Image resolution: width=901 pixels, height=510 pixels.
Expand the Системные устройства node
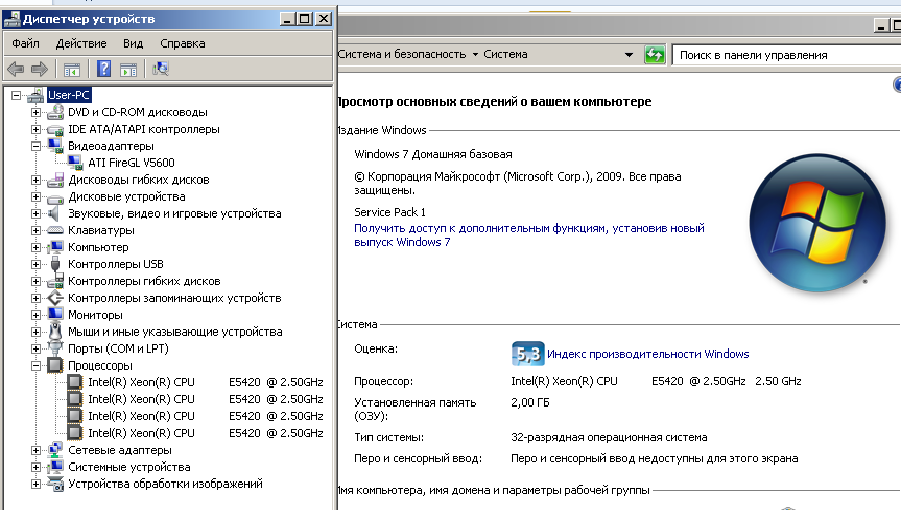36,467
